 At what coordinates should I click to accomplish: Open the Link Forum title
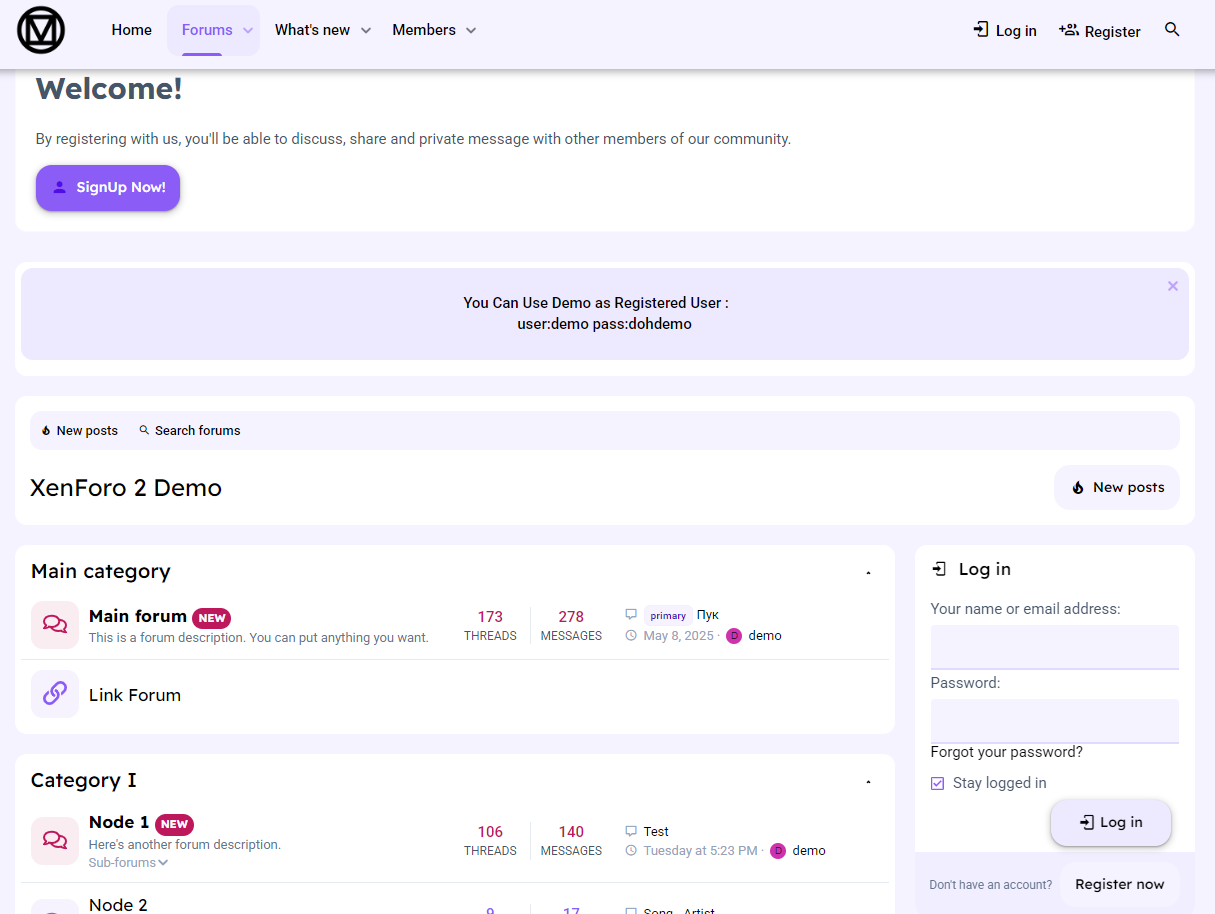tap(135, 695)
